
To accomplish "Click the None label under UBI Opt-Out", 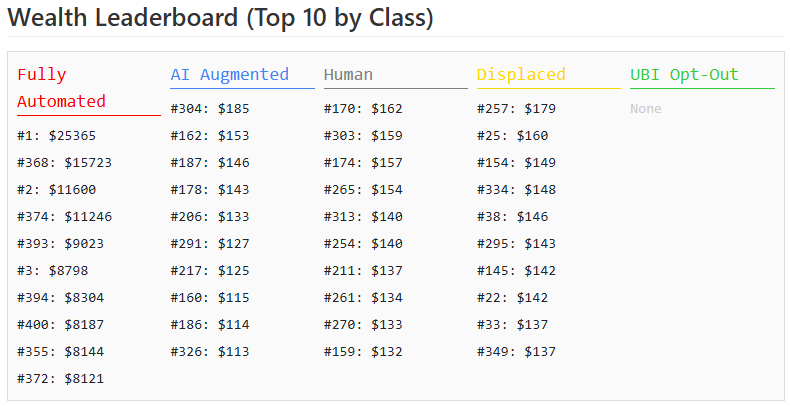I will tap(646, 109).
